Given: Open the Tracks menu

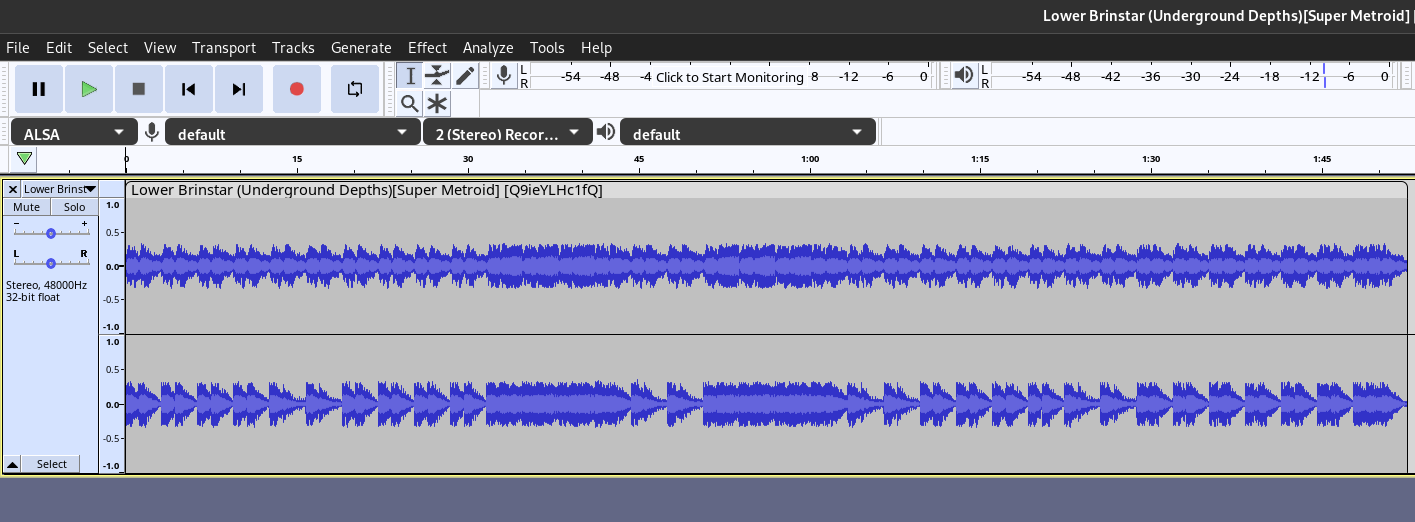Looking at the screenshot, I should click(x=293, y=47).
